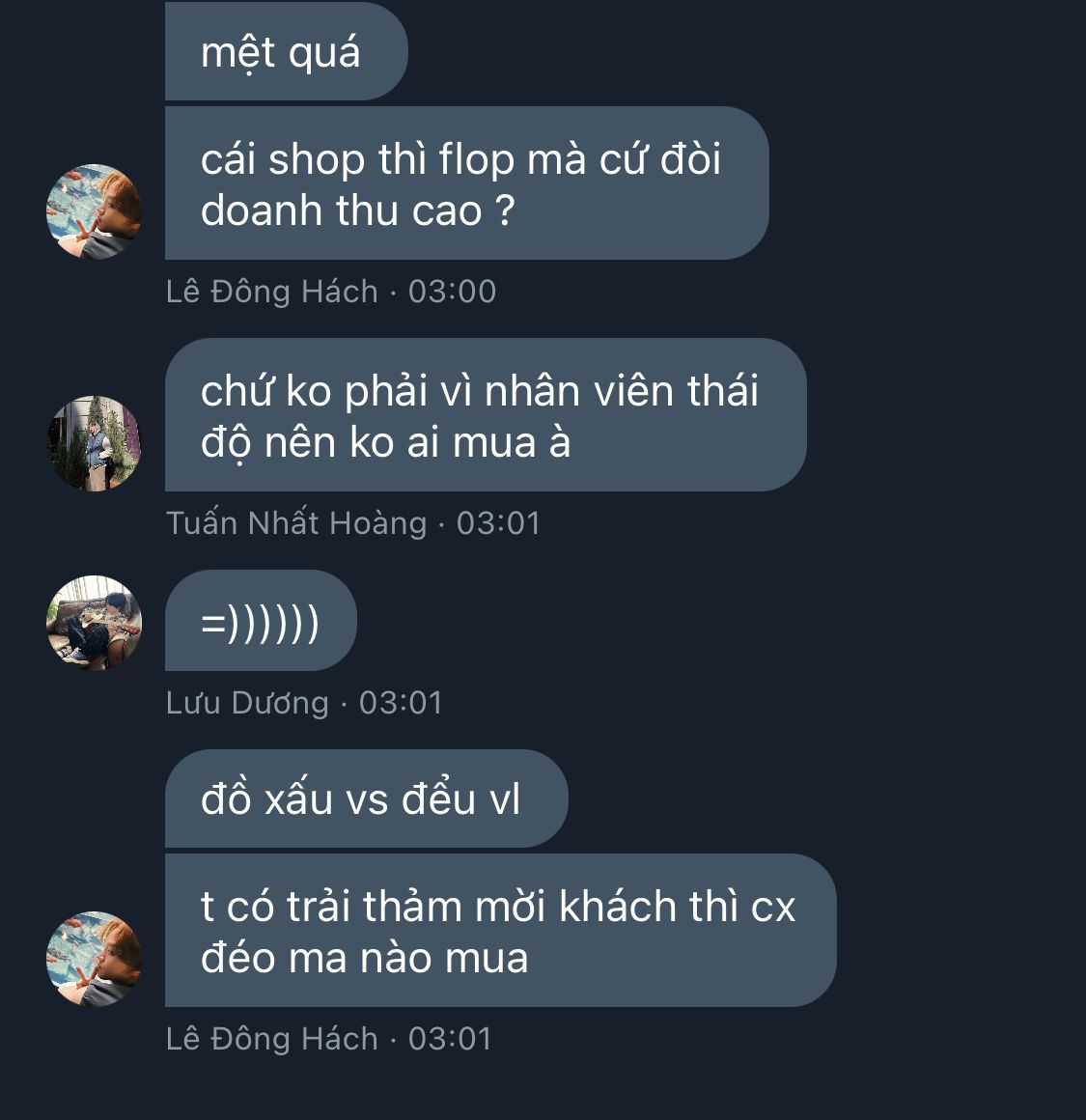Tap the 'đồ xấu vs đểu vl' message
1086x1120 pixels.
[x=366, y=798]
